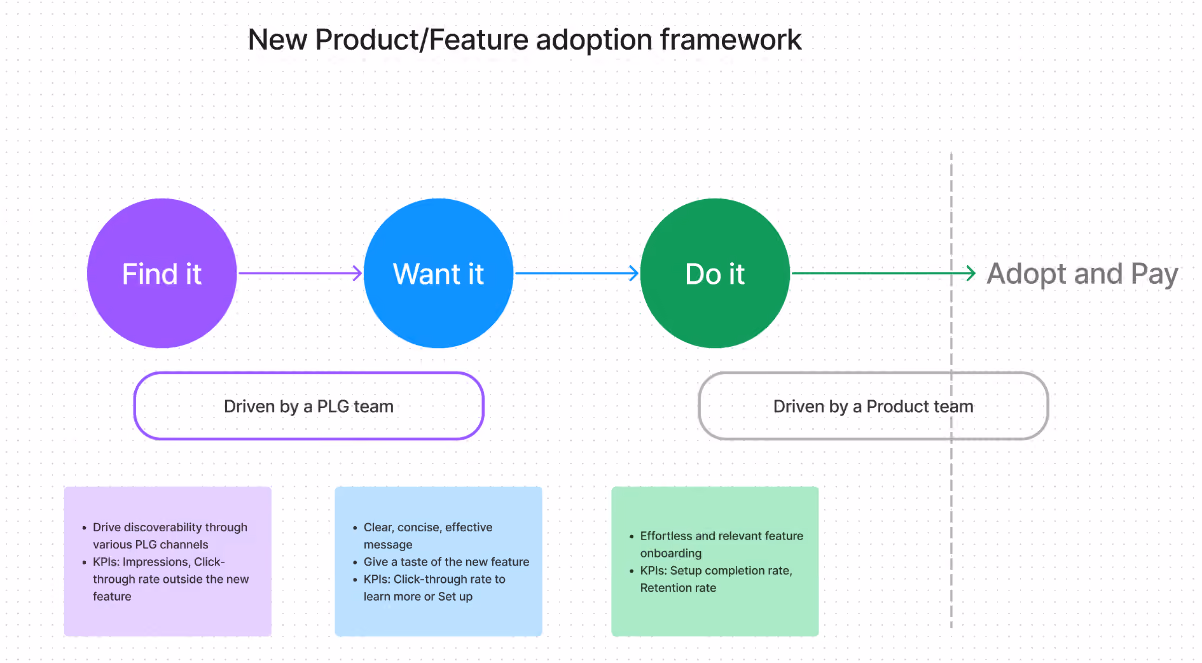Screen dimensions: 1202x663
Task: Select "Give a taste of the new feature" text
Action: pyautogui.click(x=447, y=562)
